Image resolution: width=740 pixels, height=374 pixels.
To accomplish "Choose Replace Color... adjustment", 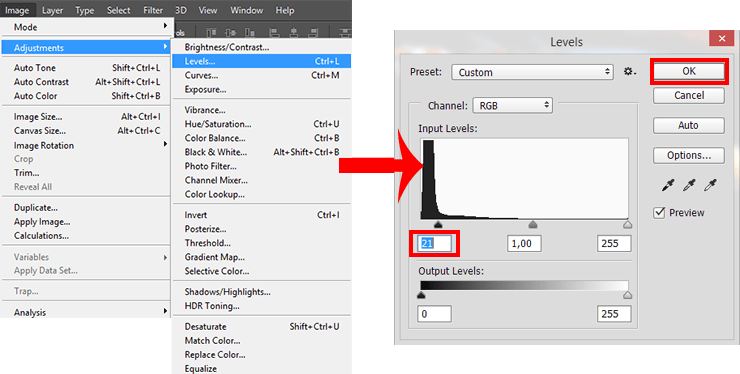I will [261, 355].
